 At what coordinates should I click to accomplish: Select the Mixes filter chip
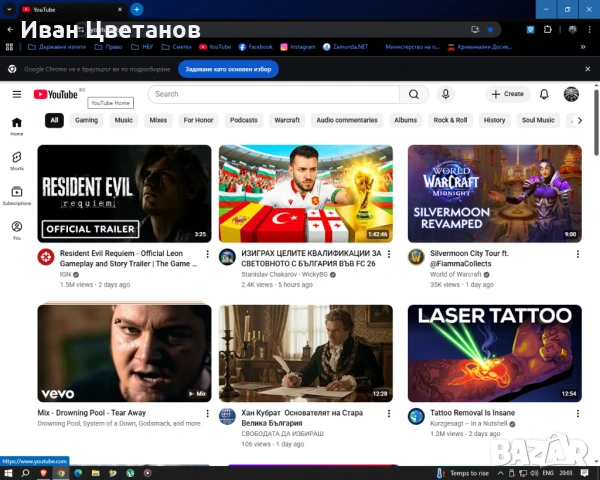[x=158, y=120]
